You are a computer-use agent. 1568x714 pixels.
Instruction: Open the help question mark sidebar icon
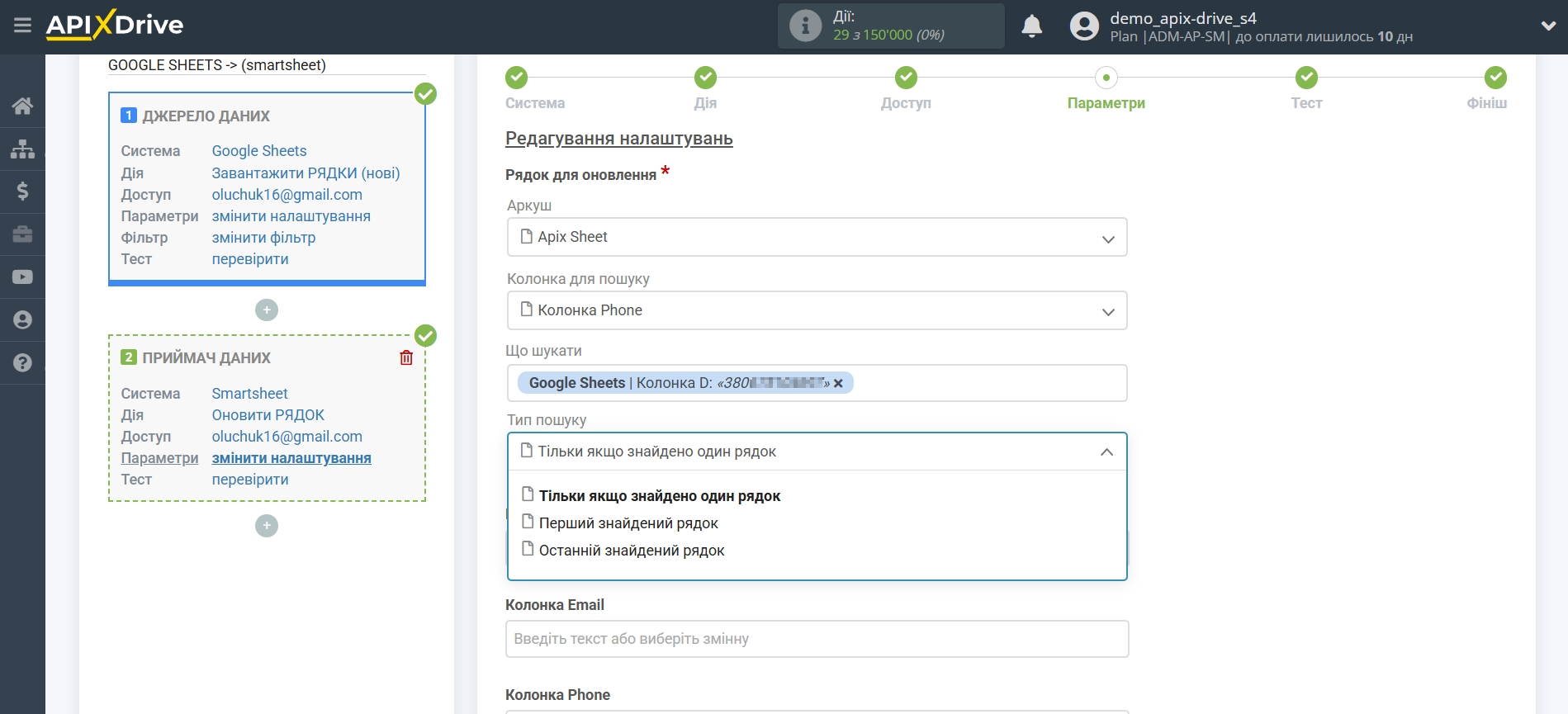tap(22, 363)
